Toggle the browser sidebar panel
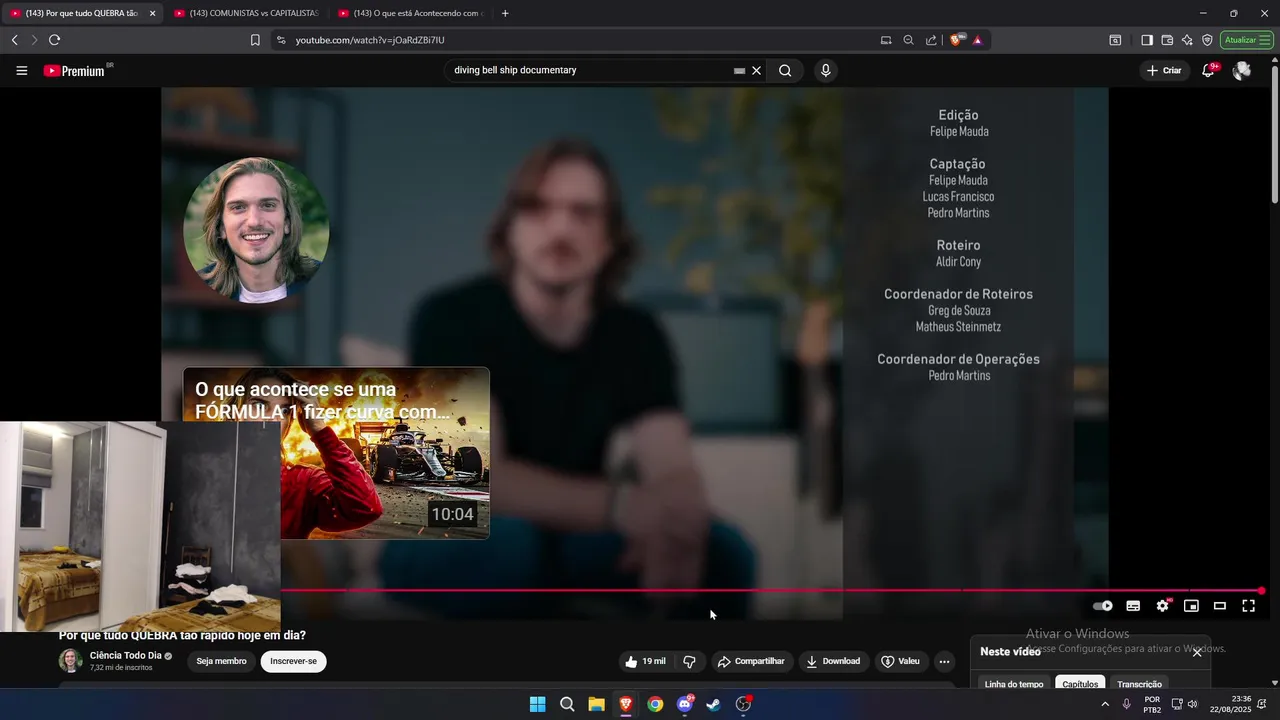The height and width of the screenshot is (720, 1280). click(1147, 40)
